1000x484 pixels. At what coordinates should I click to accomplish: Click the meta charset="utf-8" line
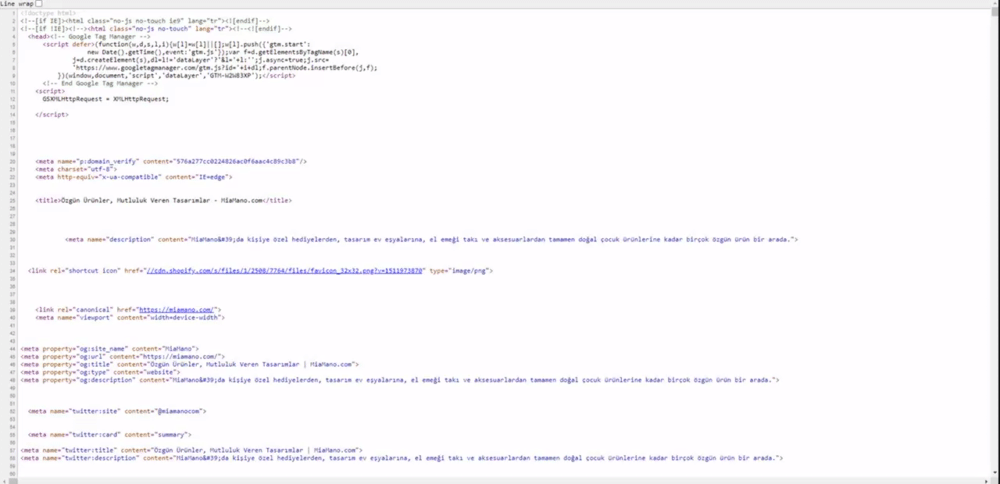[x=77, y=170]
